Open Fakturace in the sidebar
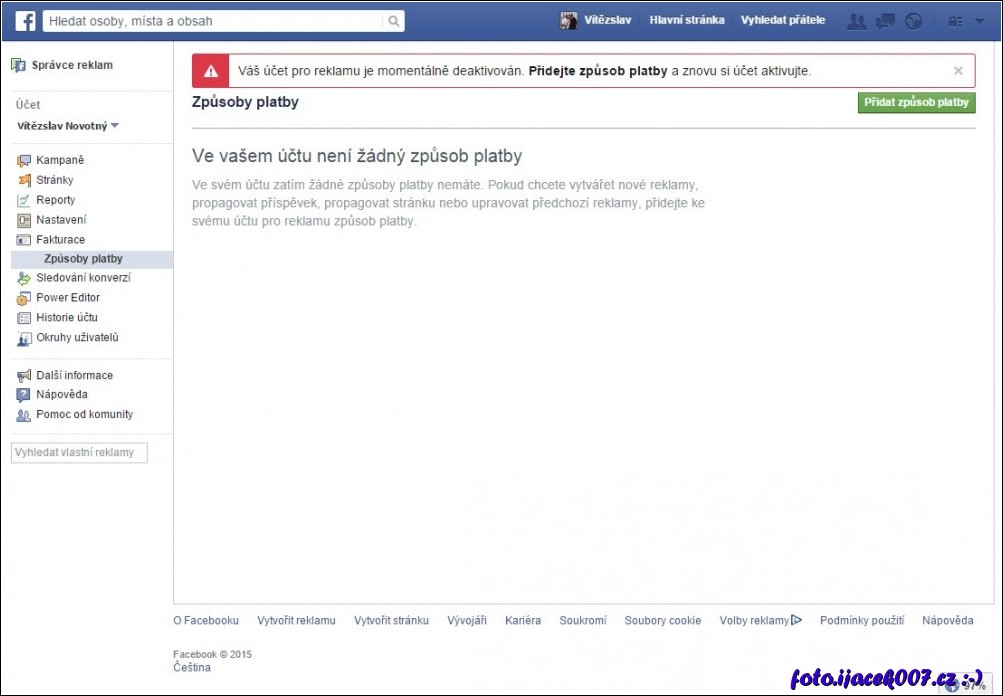 [x=60, y=240]
